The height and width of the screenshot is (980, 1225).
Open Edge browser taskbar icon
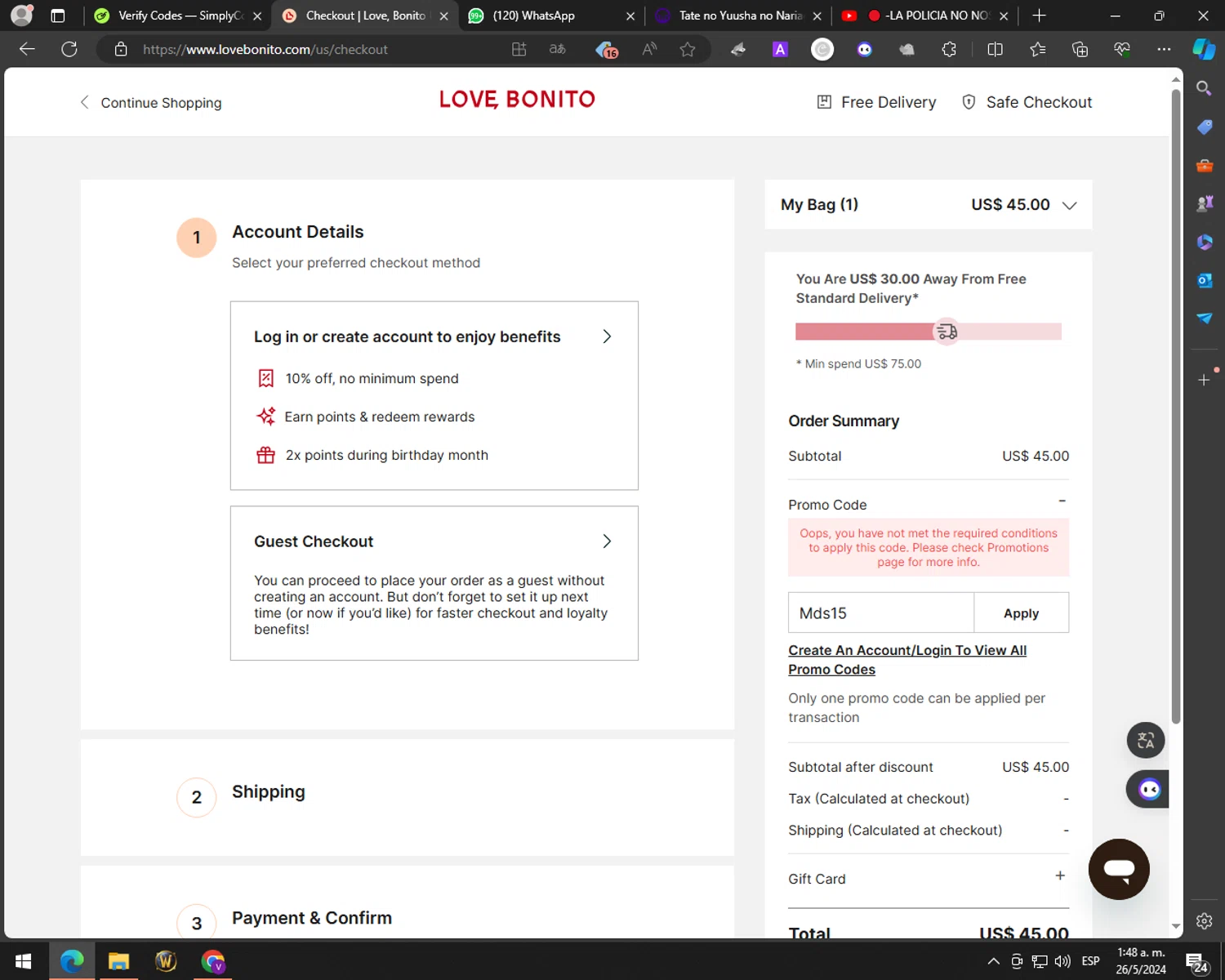click(x=73, y=961)
